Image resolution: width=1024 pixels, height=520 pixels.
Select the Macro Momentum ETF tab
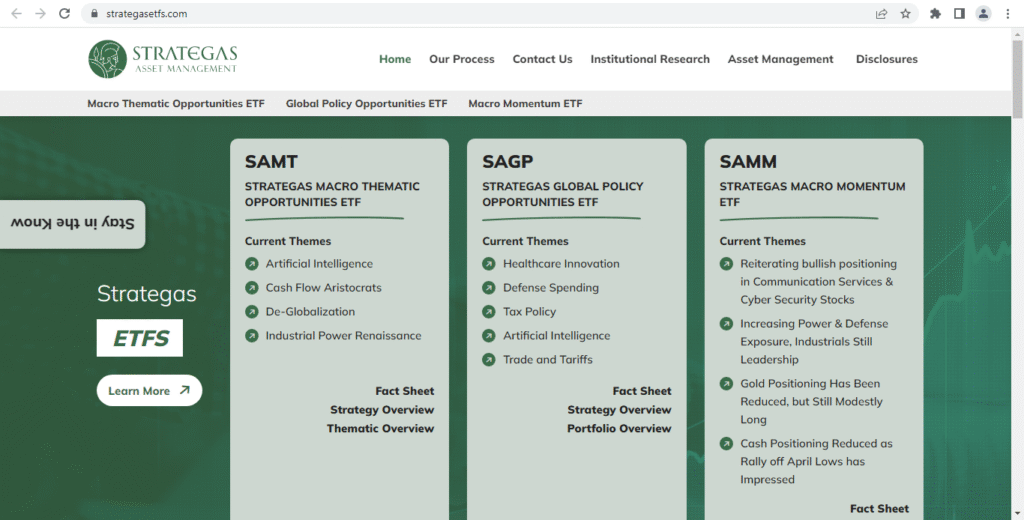525,104
